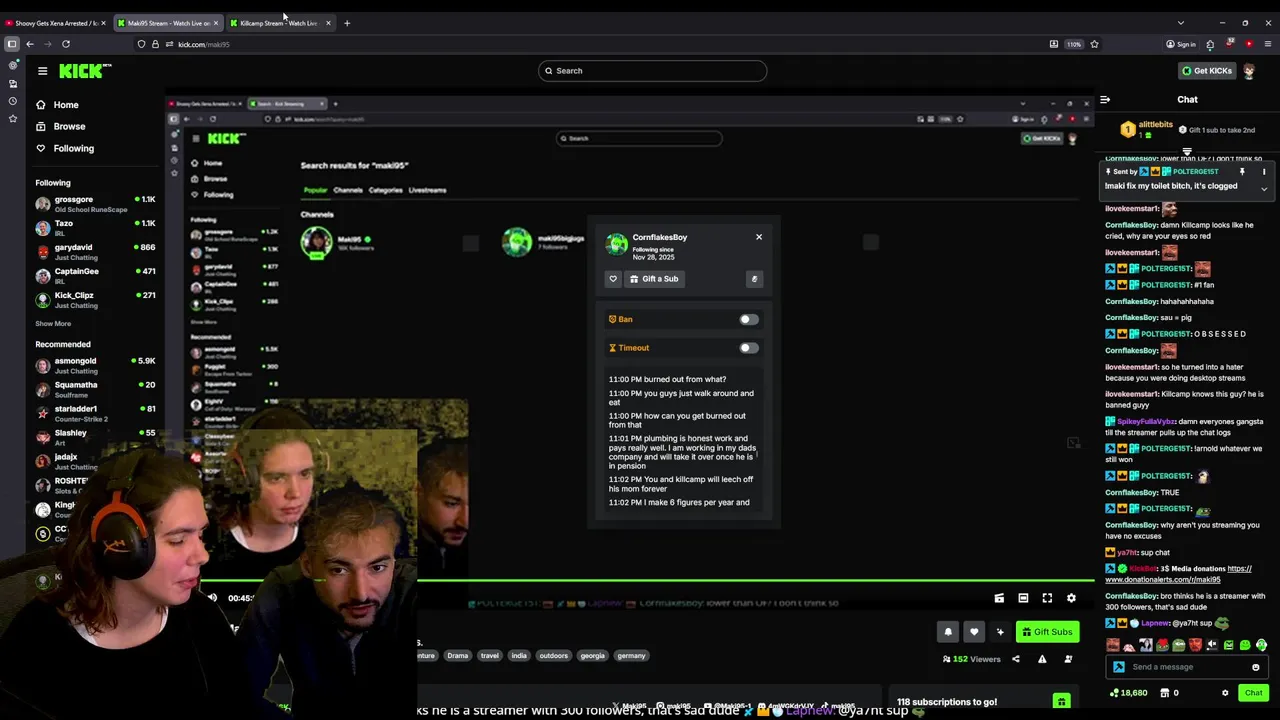Expand Show More under Following

click(x=53, y=324)
